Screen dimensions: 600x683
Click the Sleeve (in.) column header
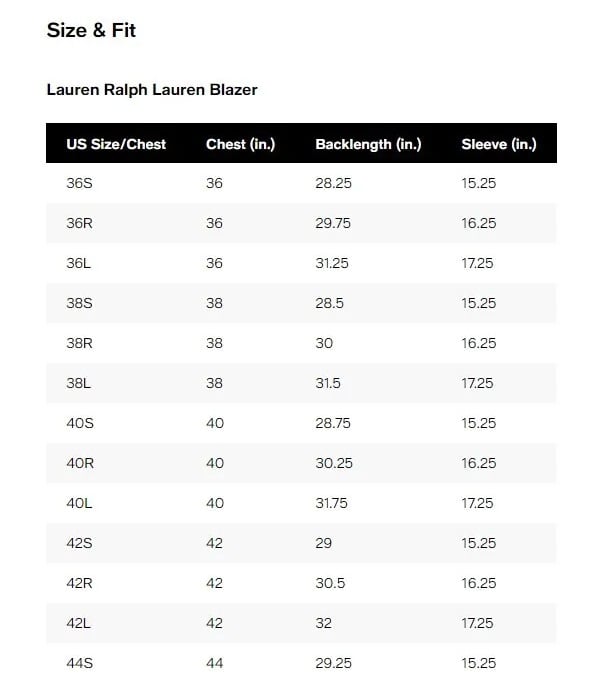(x=499, y=144)
